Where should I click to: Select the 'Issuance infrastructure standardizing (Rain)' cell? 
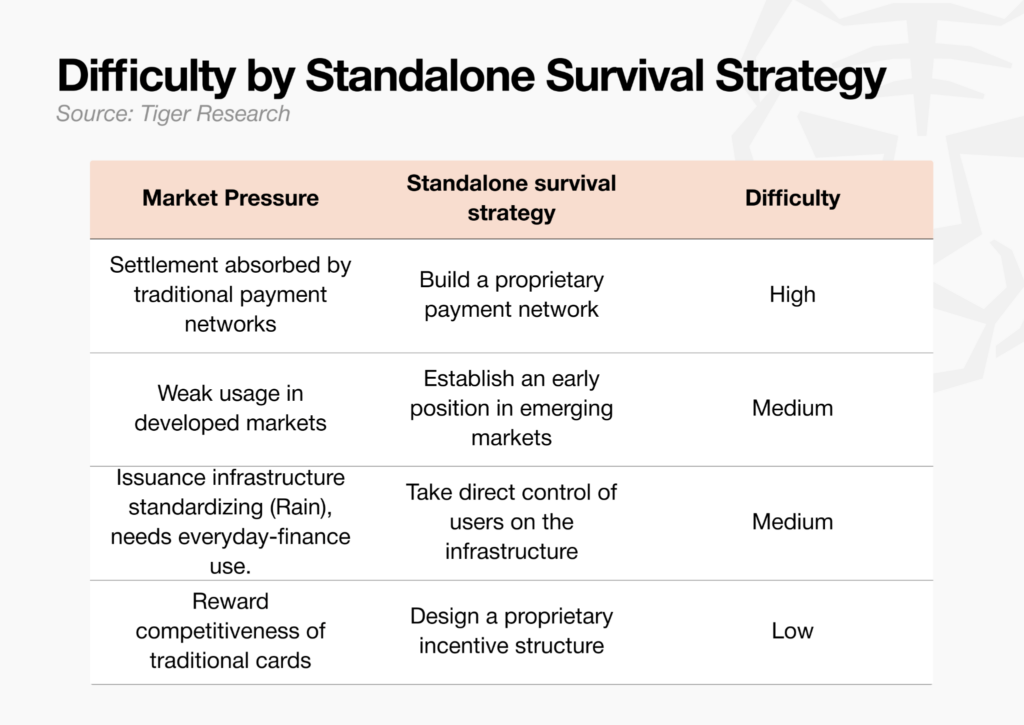(x=231, y=522)
